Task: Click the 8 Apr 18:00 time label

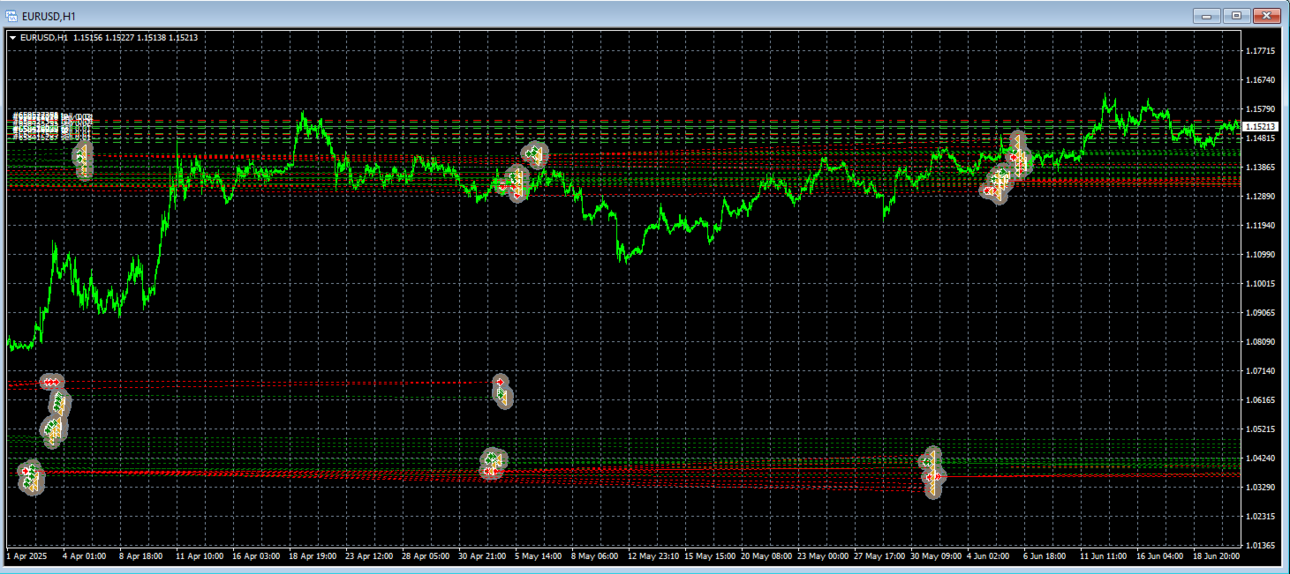Action: click(x=140, y=555)
